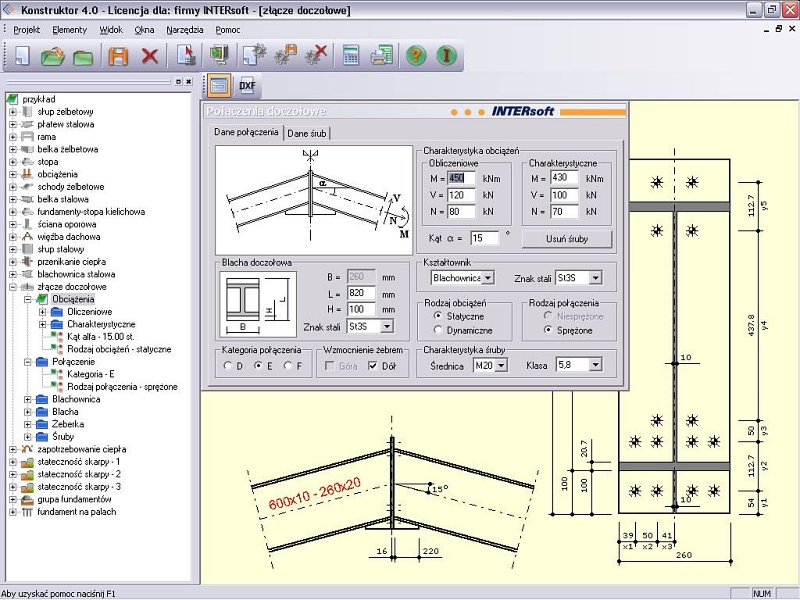Open the Okna menu

[x=144, y=30]
